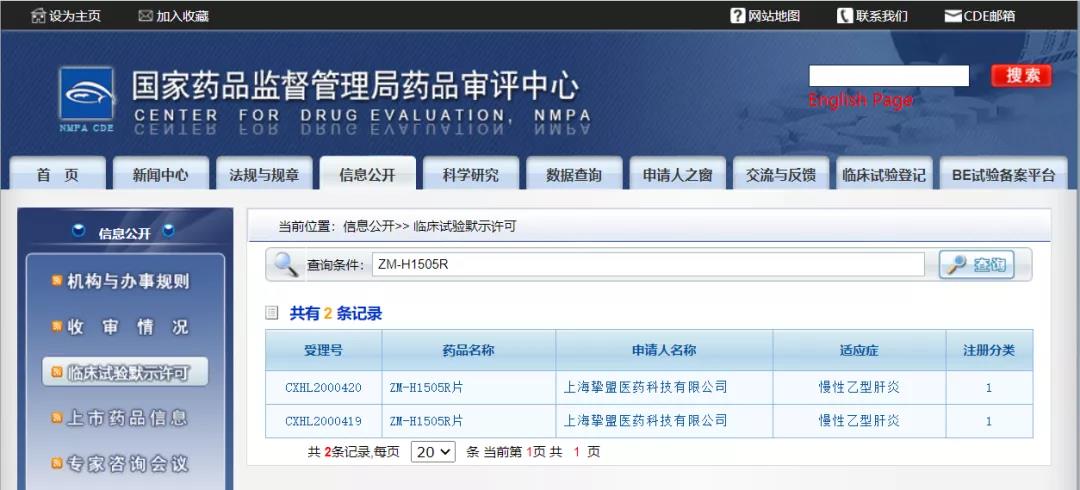The height and width of the screenshot is (490, 1080).
Task: Click the list icon beside 共有2条记录
Action: [x=272, y=313]
